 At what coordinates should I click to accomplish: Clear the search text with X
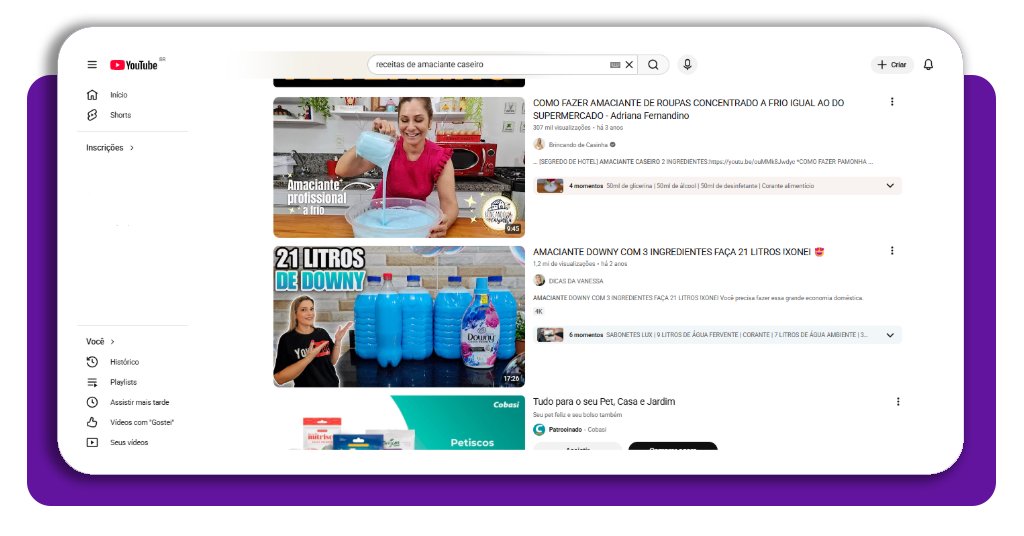click(x=629, y=65)
